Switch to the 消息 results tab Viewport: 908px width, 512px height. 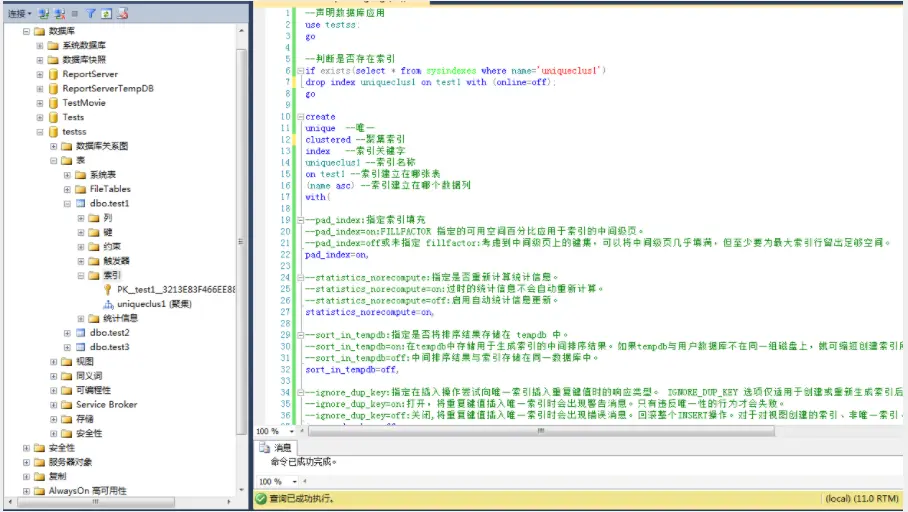276,448
